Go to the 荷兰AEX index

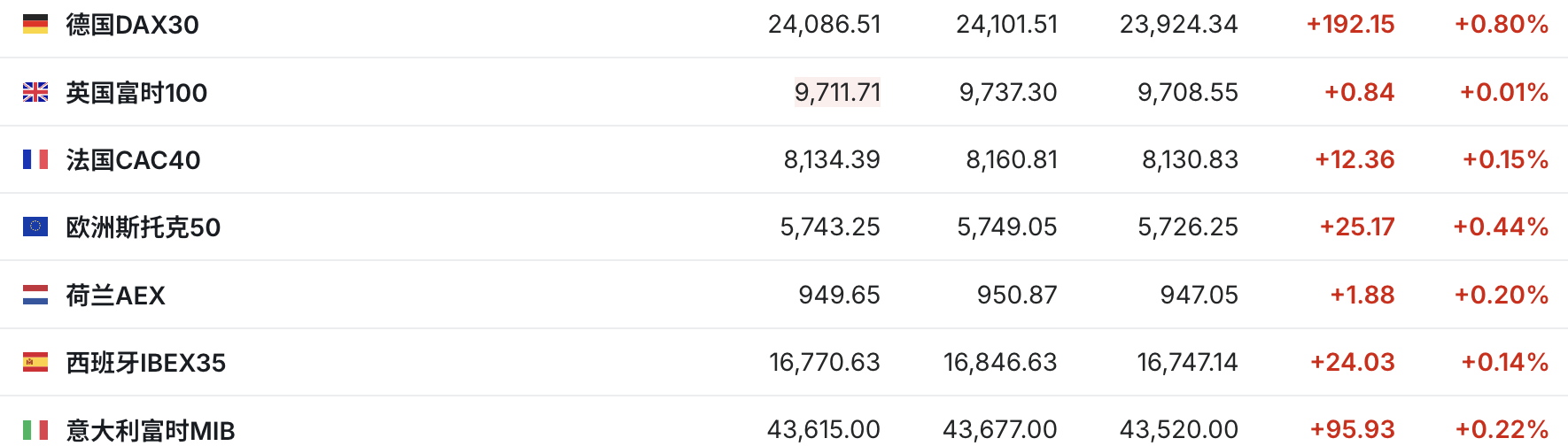(x=116, y=296)
